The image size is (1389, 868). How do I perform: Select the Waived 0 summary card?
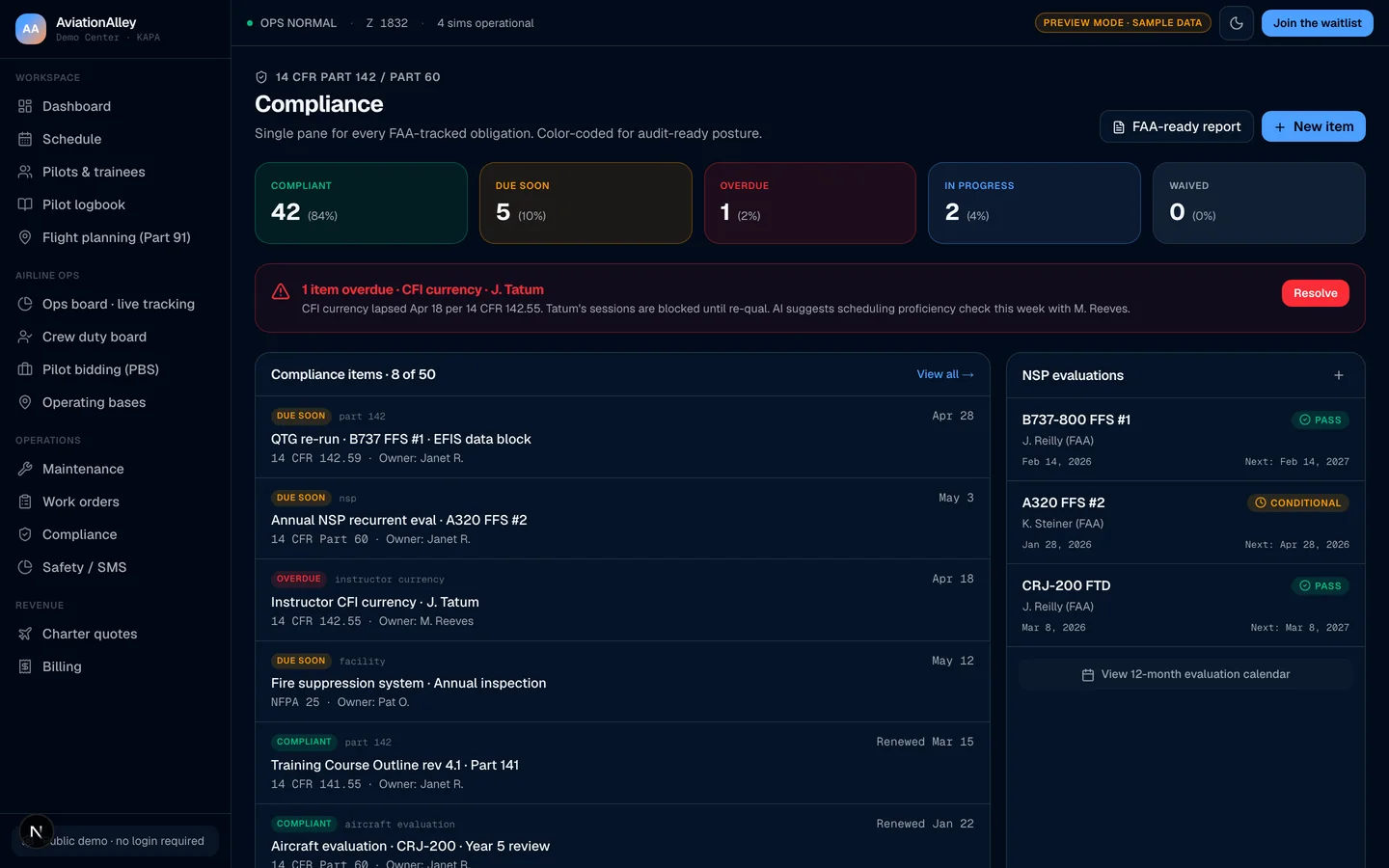pos(1259,203)
